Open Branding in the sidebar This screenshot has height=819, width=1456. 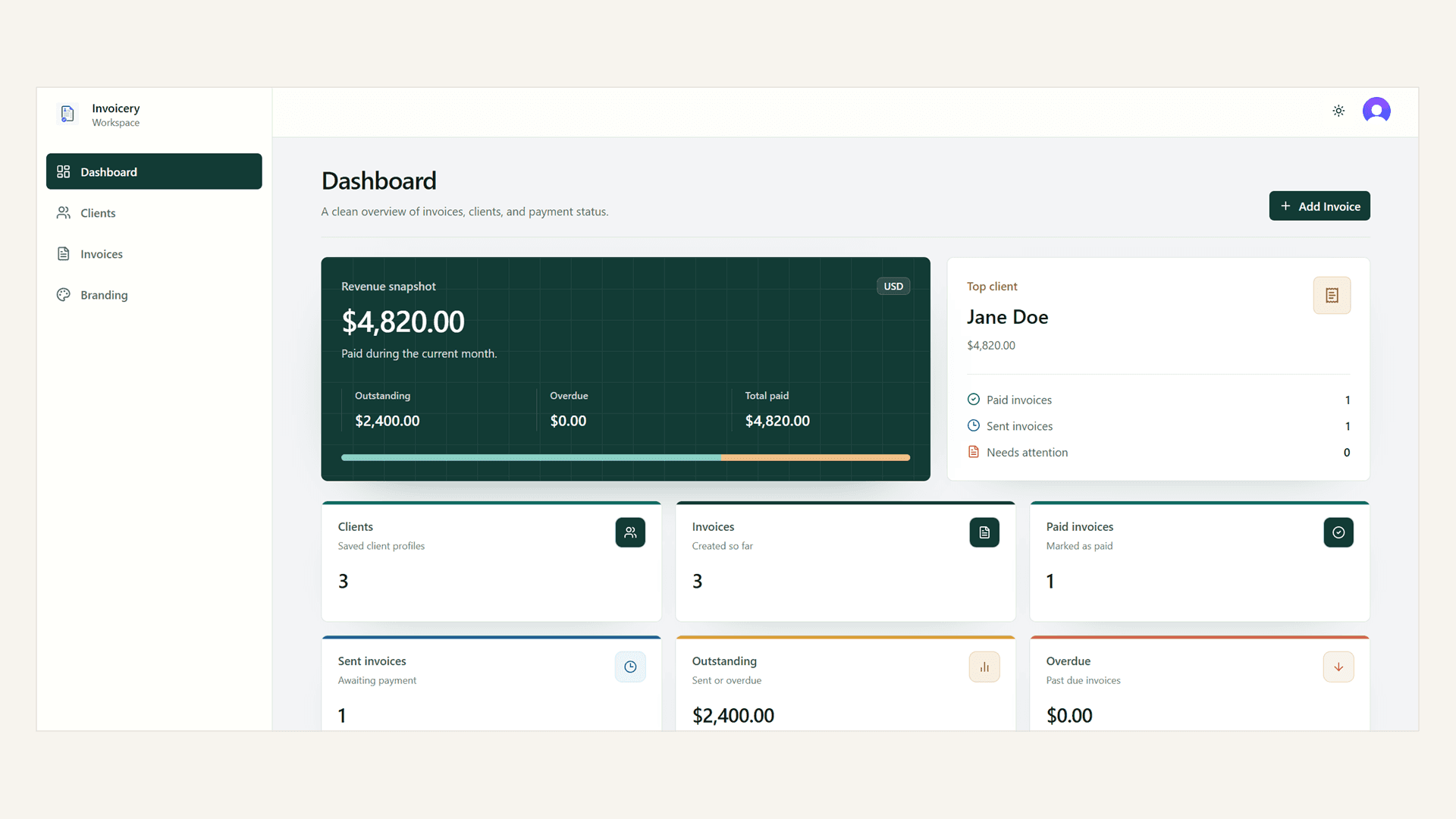point(154,294)
